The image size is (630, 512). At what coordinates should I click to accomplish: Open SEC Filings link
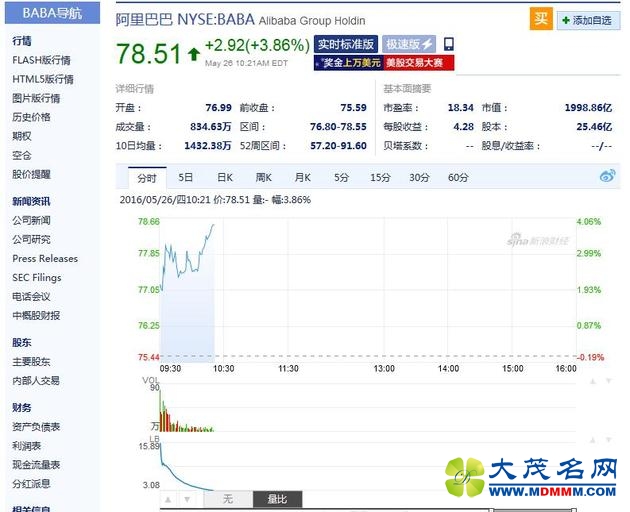click(37, 278)
